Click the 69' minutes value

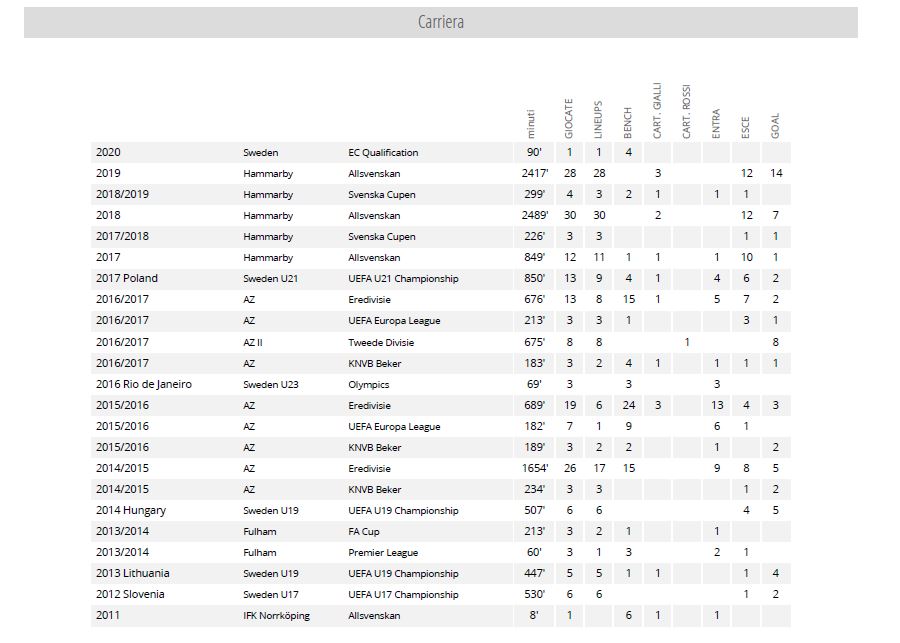(x=534, y=384)
